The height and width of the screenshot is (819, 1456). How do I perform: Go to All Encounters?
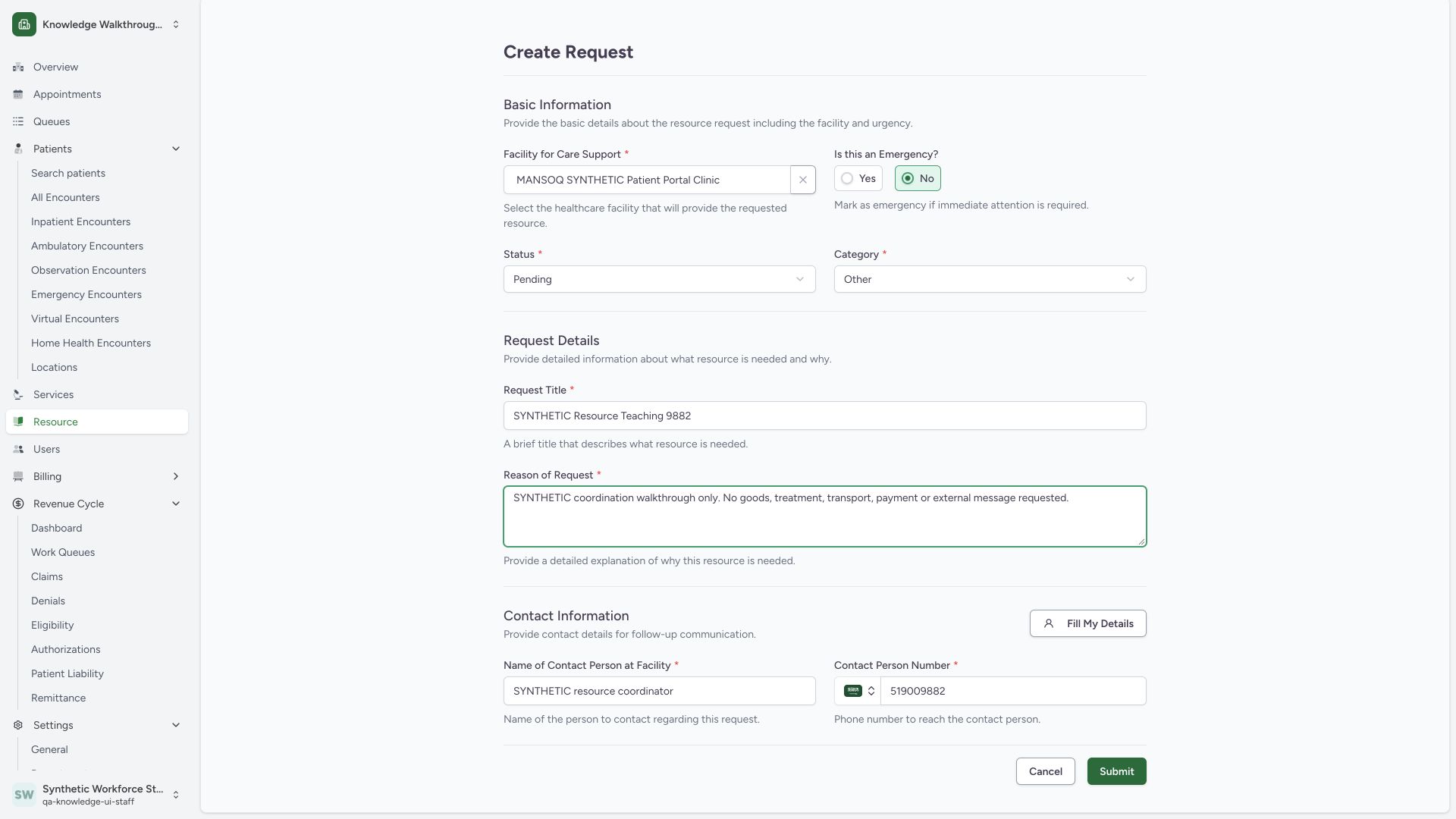[x=65, y=197]
